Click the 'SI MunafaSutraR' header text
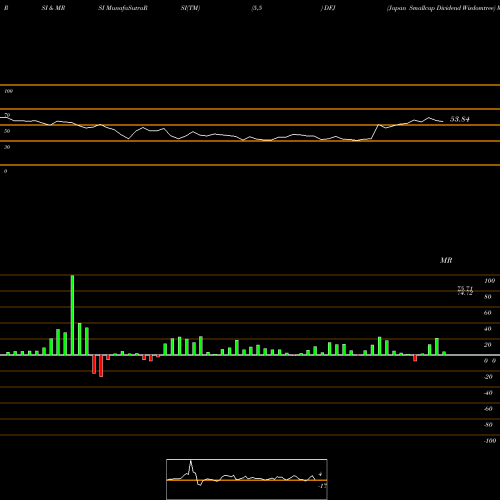500x500 pixels. click(123, 8)
